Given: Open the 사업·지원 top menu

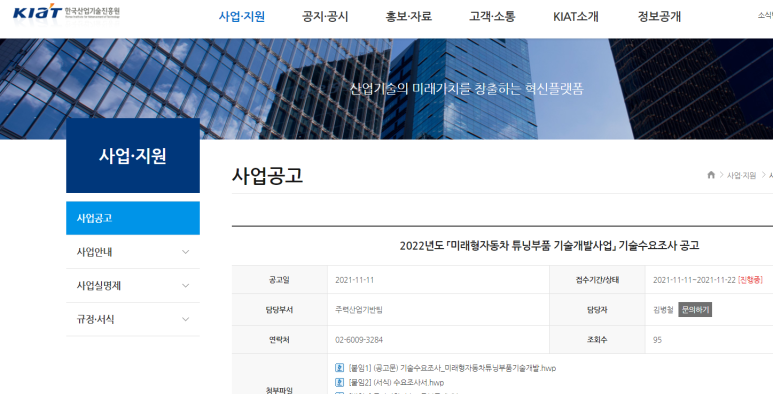Looking at the screenshot, I should point(242,16).
